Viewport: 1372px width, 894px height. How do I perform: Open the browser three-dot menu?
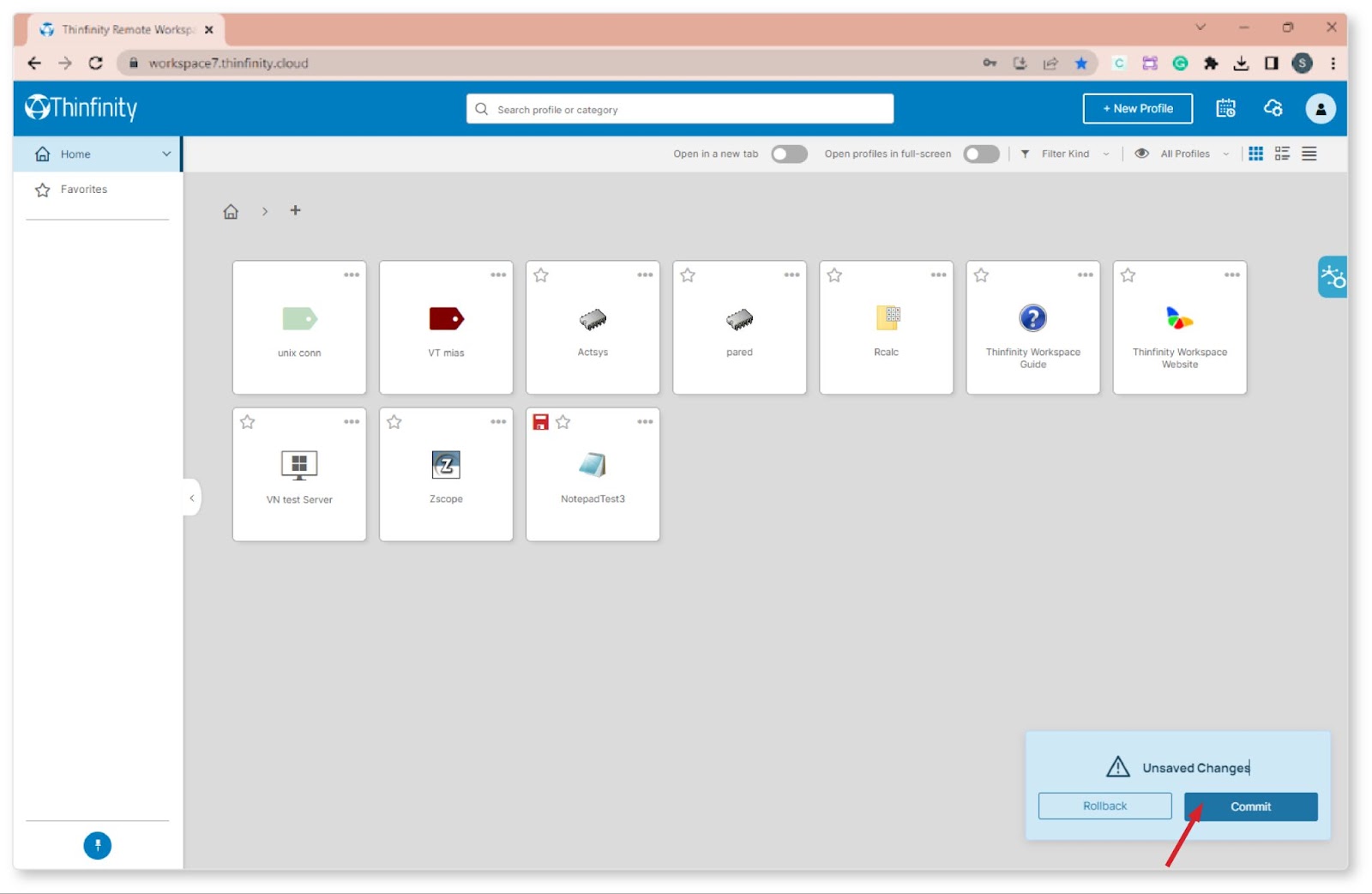point(1333,63)
